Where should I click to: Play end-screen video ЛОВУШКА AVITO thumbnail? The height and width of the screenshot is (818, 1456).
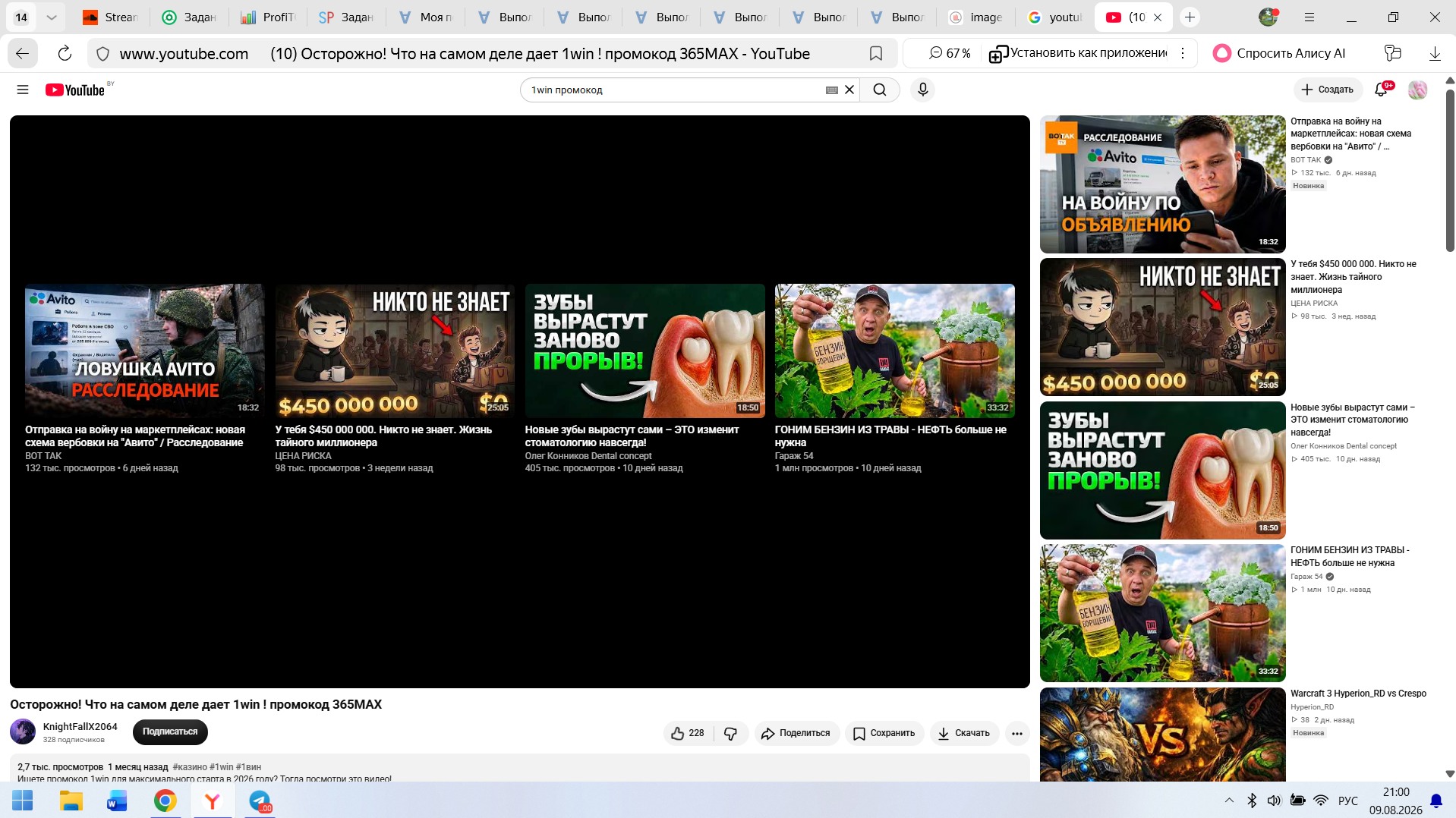(x=144, y=351)
